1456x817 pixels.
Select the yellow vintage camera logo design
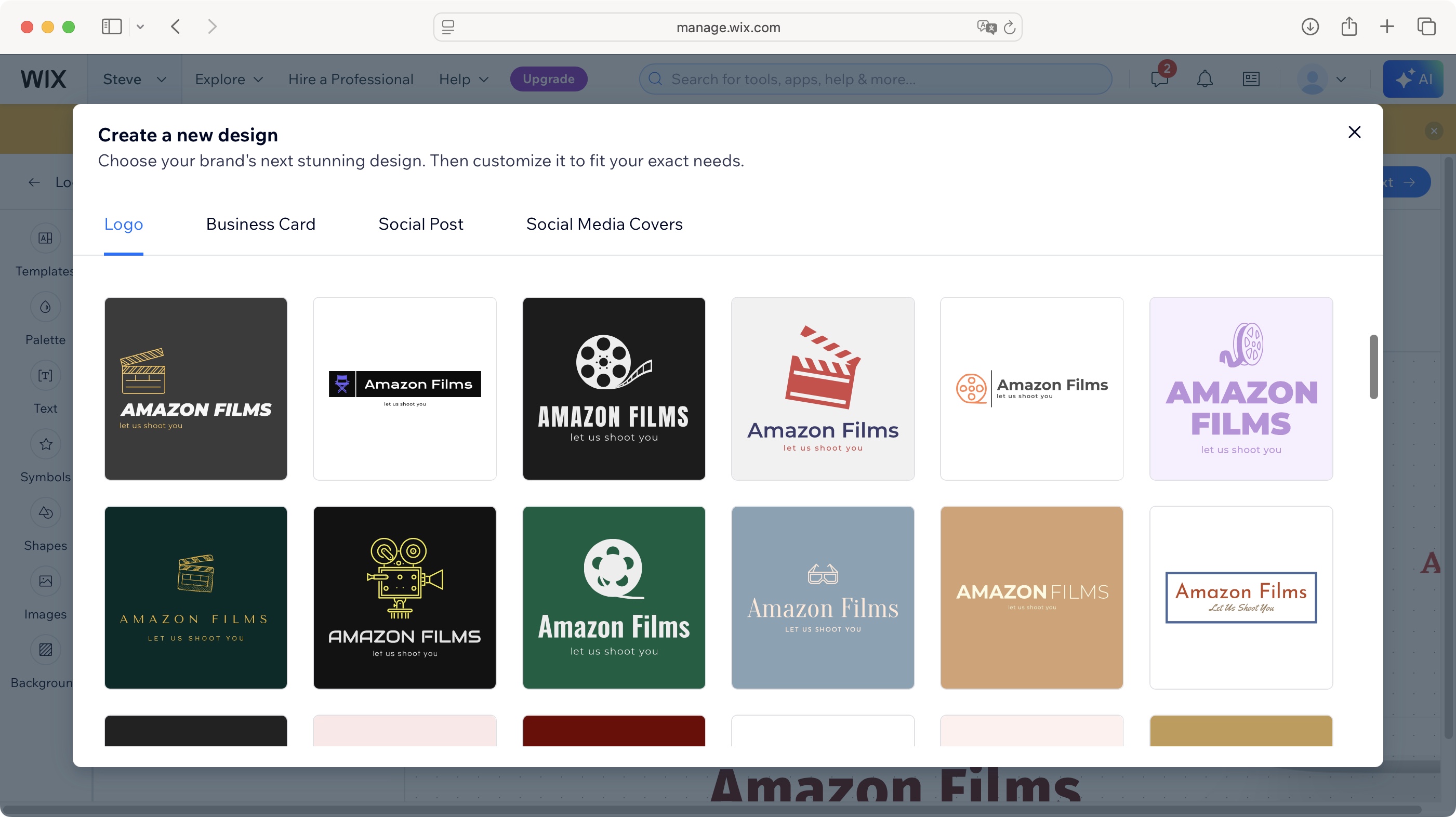click(405, 598)
